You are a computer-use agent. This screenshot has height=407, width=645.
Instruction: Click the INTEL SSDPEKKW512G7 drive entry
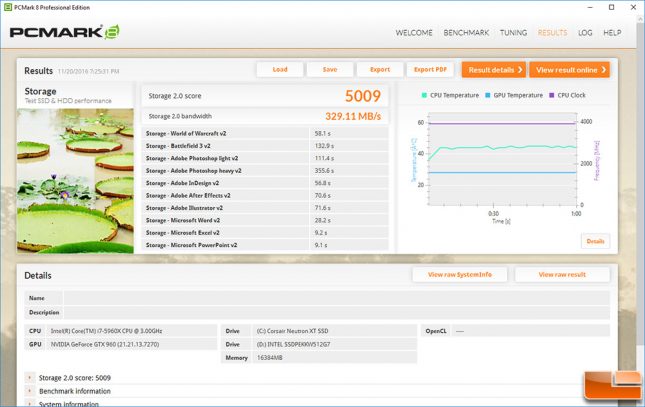pyautogui.click(x=293, y=344)
